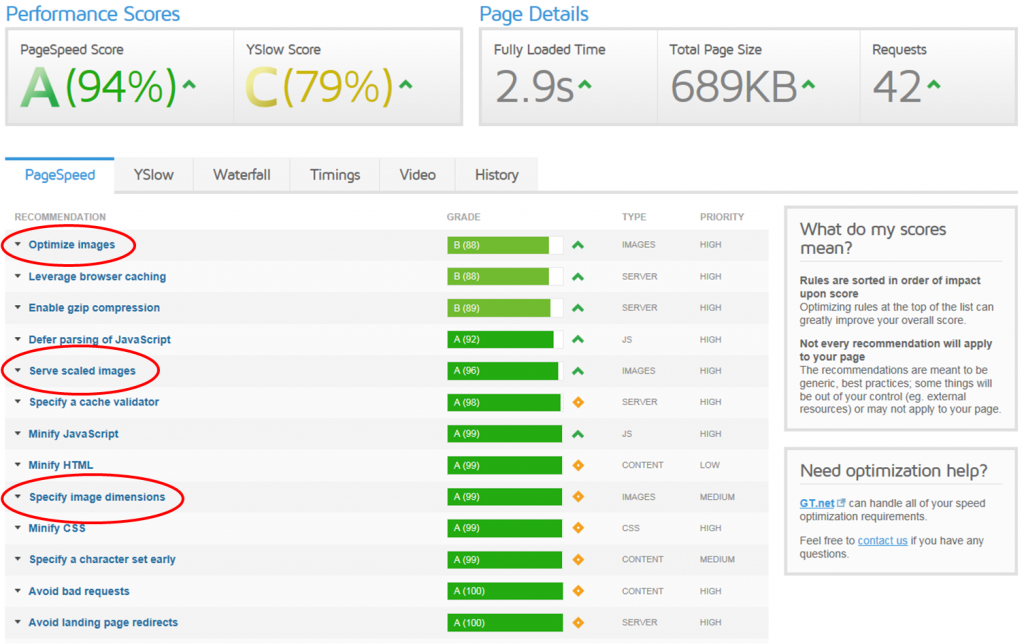This screenshot has width=1024, height=644.
Task: Click orange diamond in cache validator row
Action: click(x=578, y=402)
